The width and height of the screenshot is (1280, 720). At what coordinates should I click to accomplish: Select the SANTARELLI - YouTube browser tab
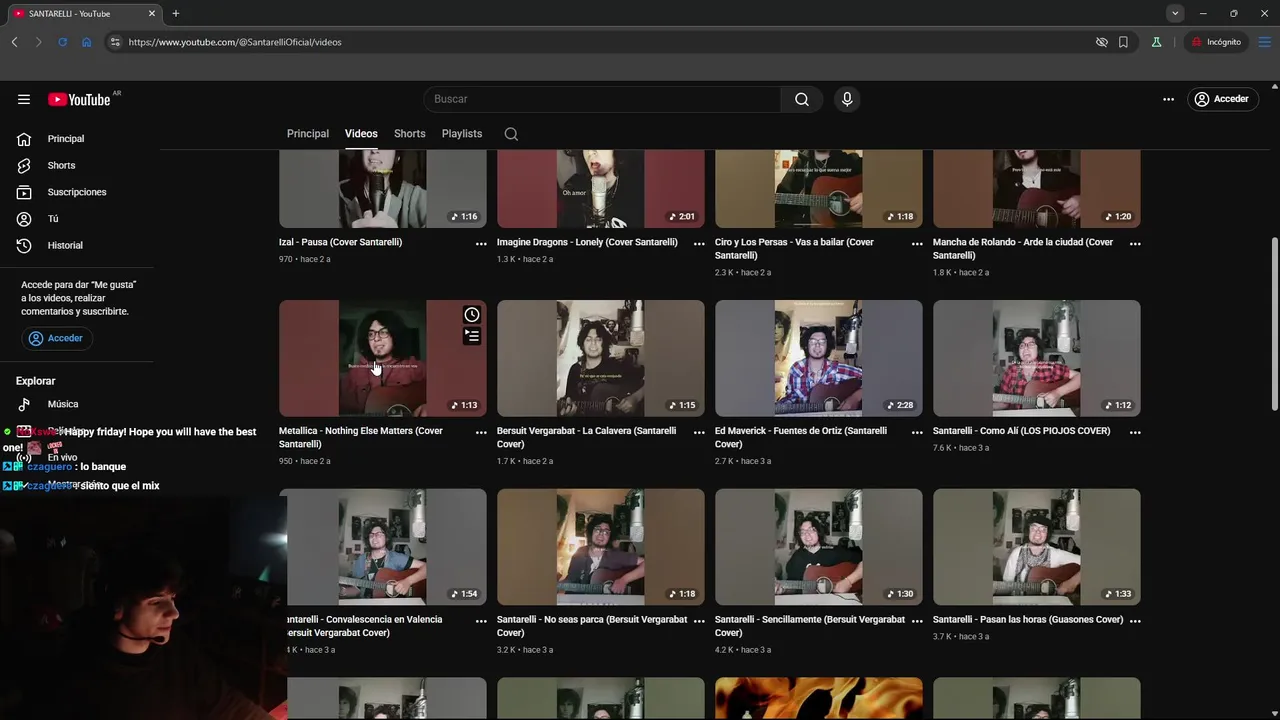click(85, 14)
